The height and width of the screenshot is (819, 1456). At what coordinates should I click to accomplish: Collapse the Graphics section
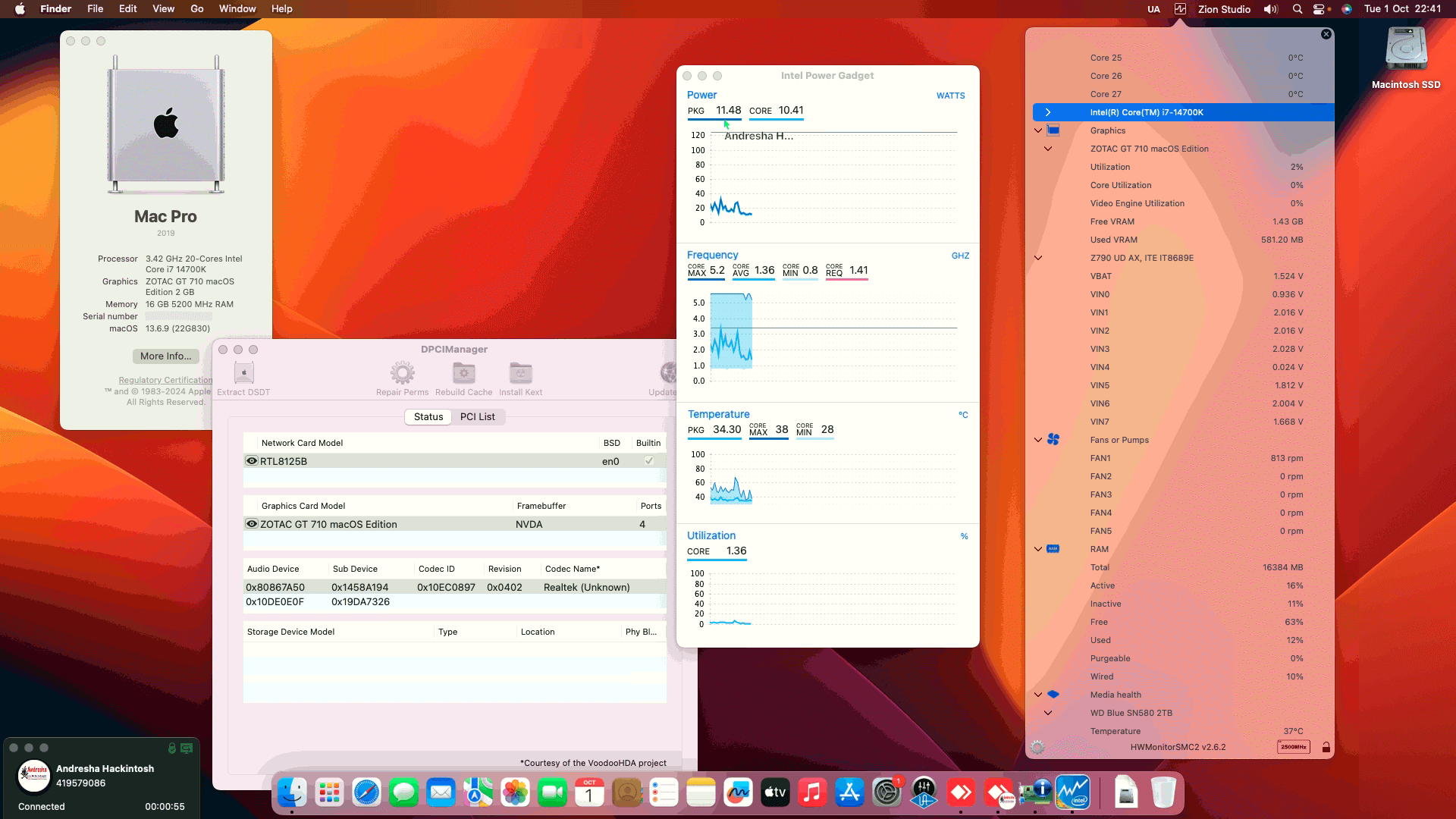(x=1038, y=130)
